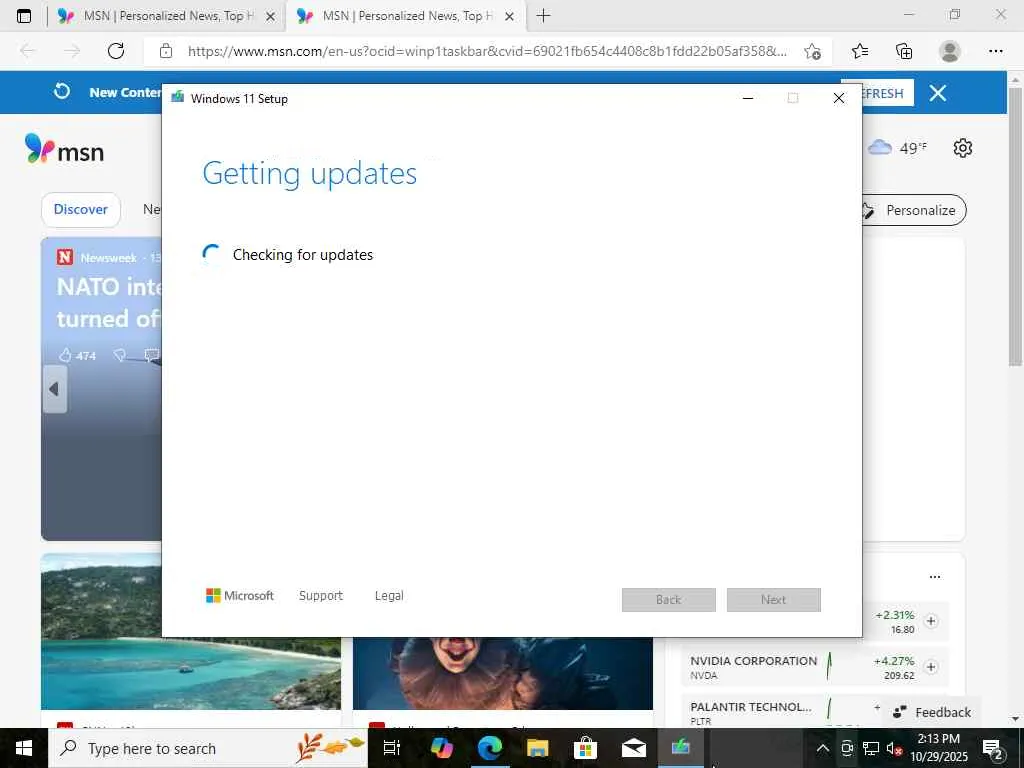Open Windows 11 Setup taskbar icon
The width and height of the screenshot is (1024, 768).
click(x=680, y=748)
